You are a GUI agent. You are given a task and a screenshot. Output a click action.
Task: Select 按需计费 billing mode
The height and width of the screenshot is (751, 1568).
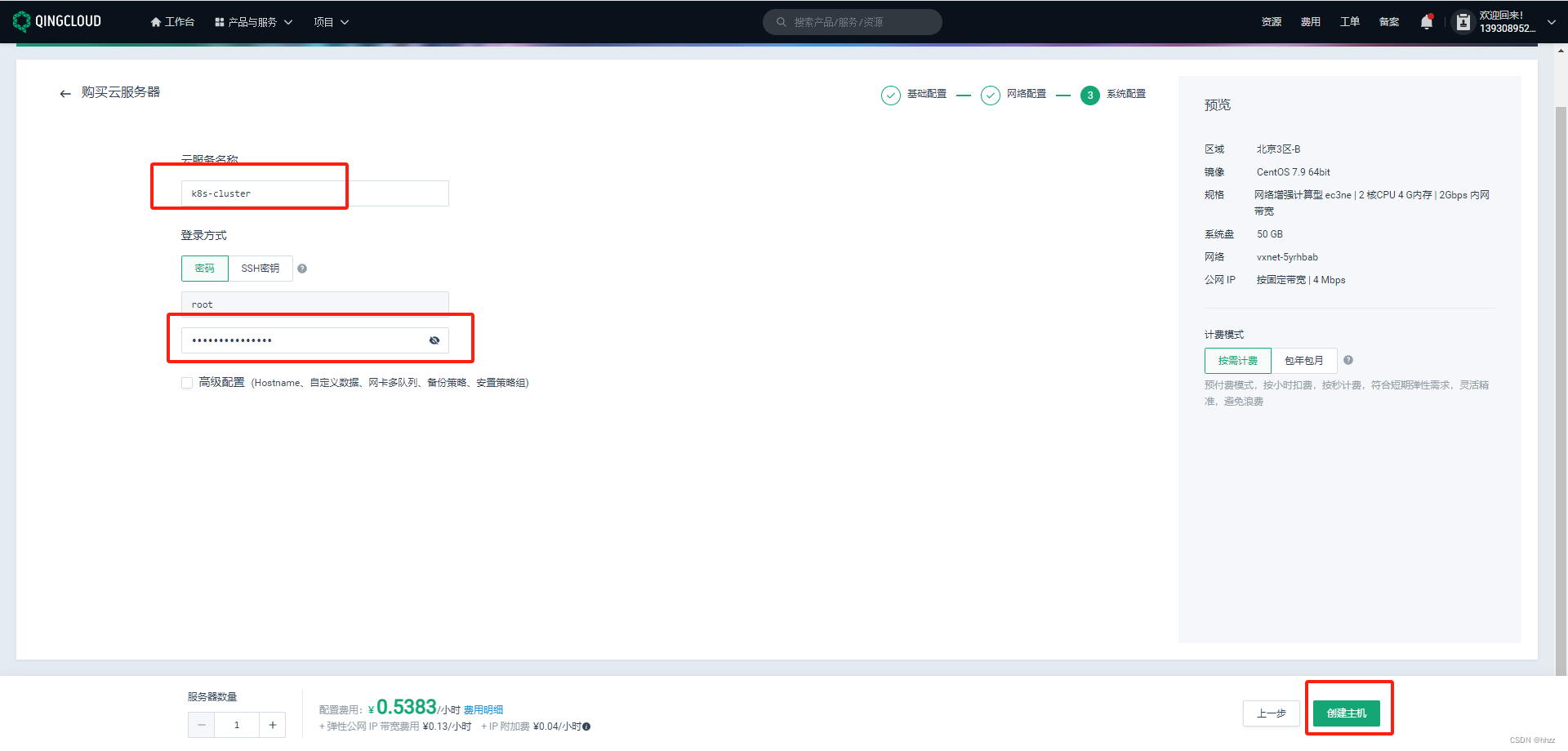(1237, 361)
